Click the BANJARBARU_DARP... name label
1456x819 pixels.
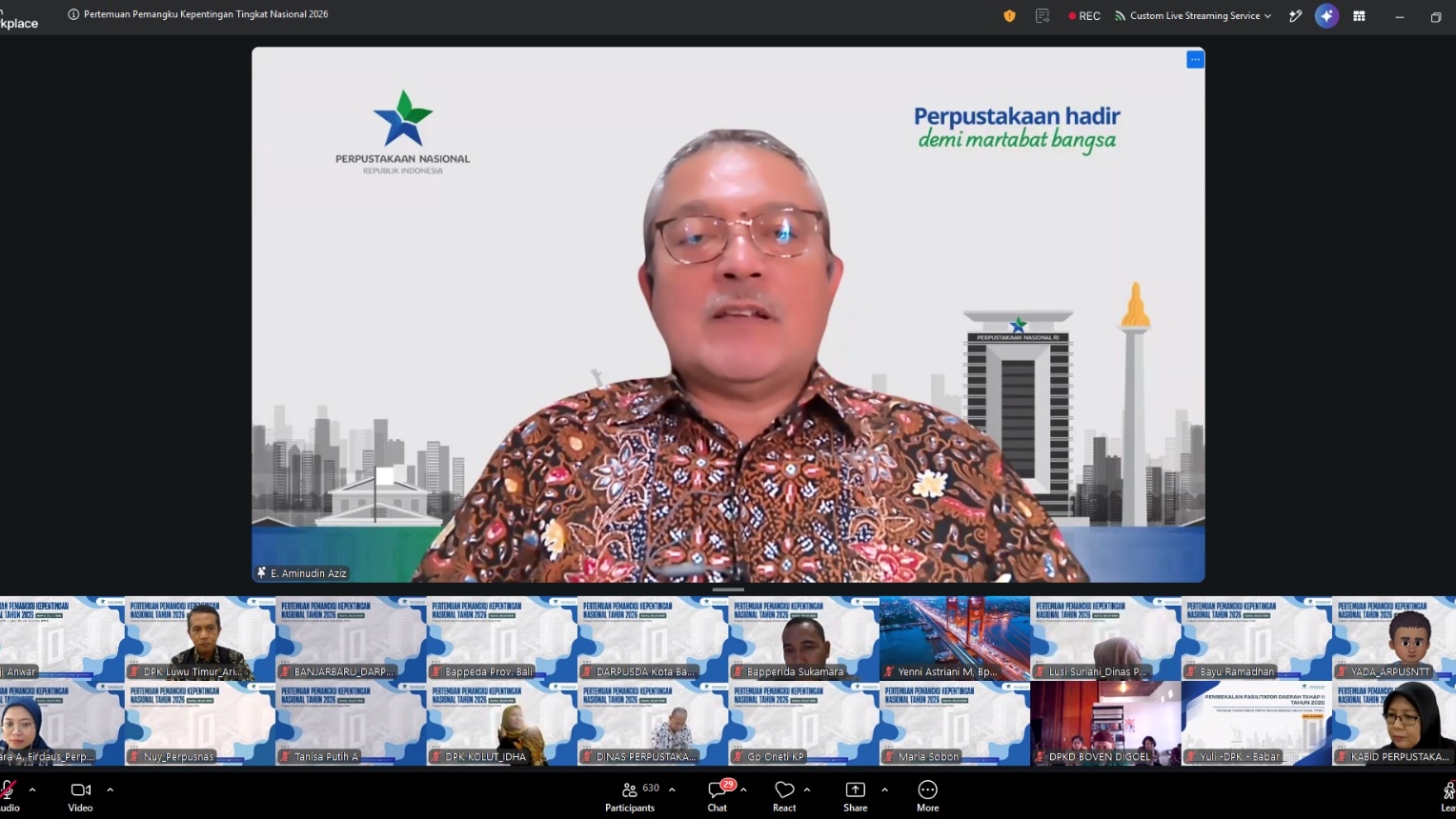click(344, 671)
